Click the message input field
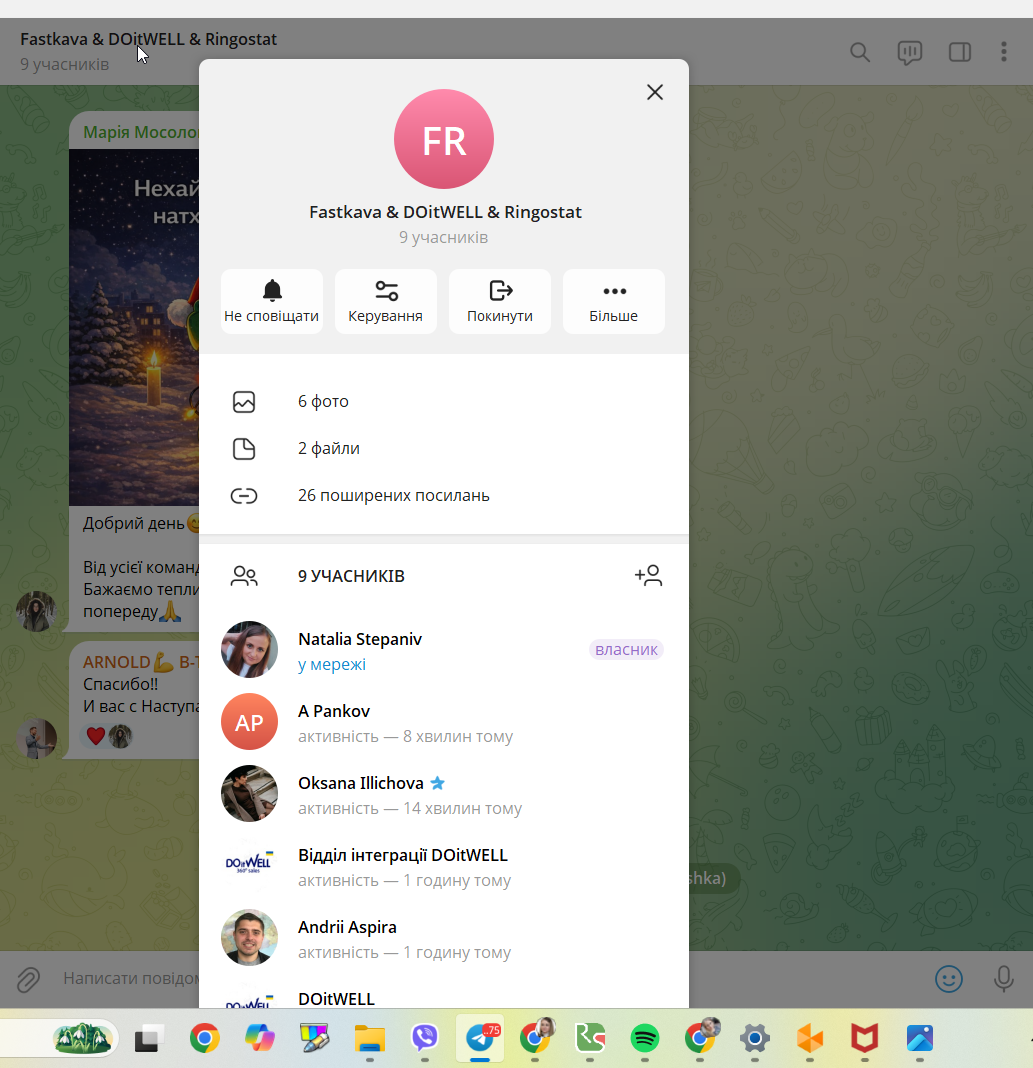The image size is (1033, 1068). click(x=131, y=979)
